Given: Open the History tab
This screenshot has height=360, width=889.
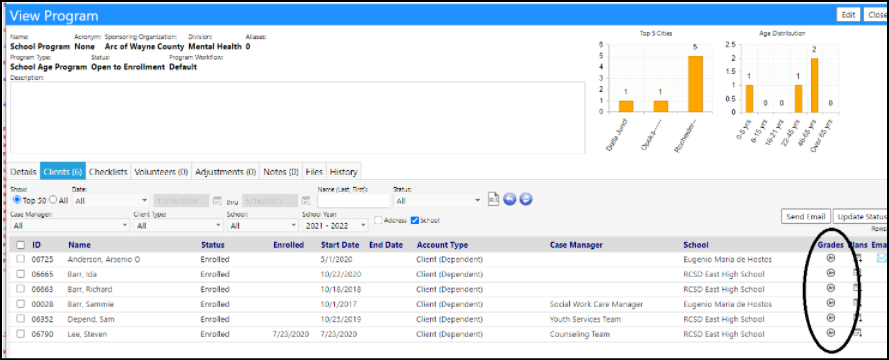Looking at the screenshot, I should coord(344,172).
